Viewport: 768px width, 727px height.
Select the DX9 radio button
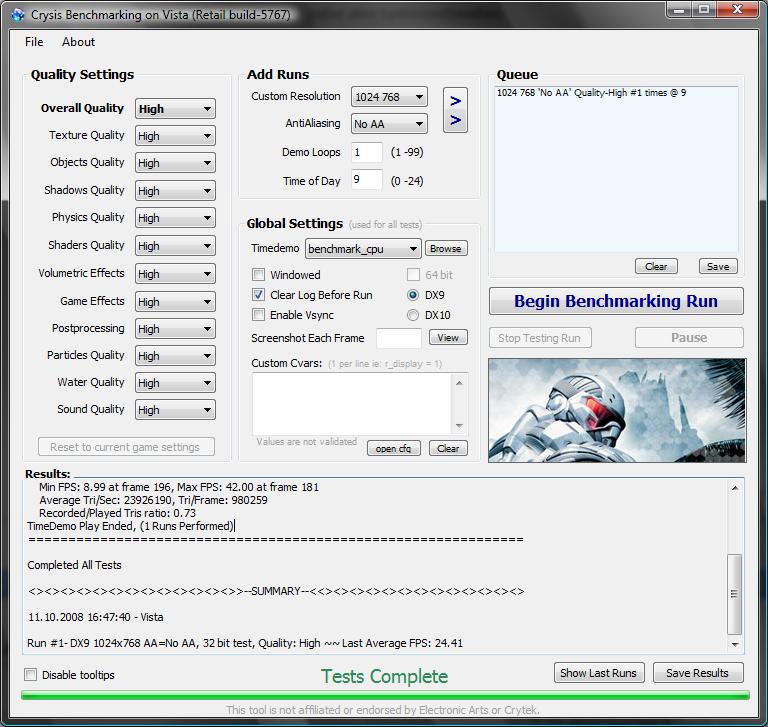point(413,295)
